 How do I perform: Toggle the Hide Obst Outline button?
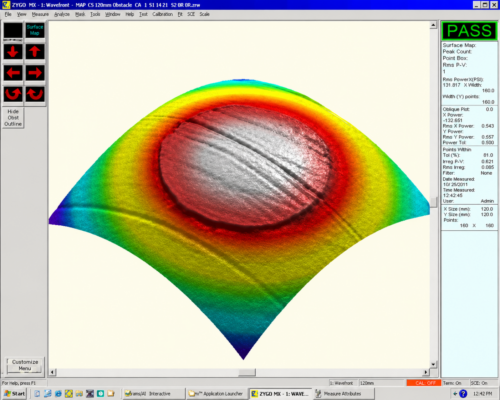[13, 118]
